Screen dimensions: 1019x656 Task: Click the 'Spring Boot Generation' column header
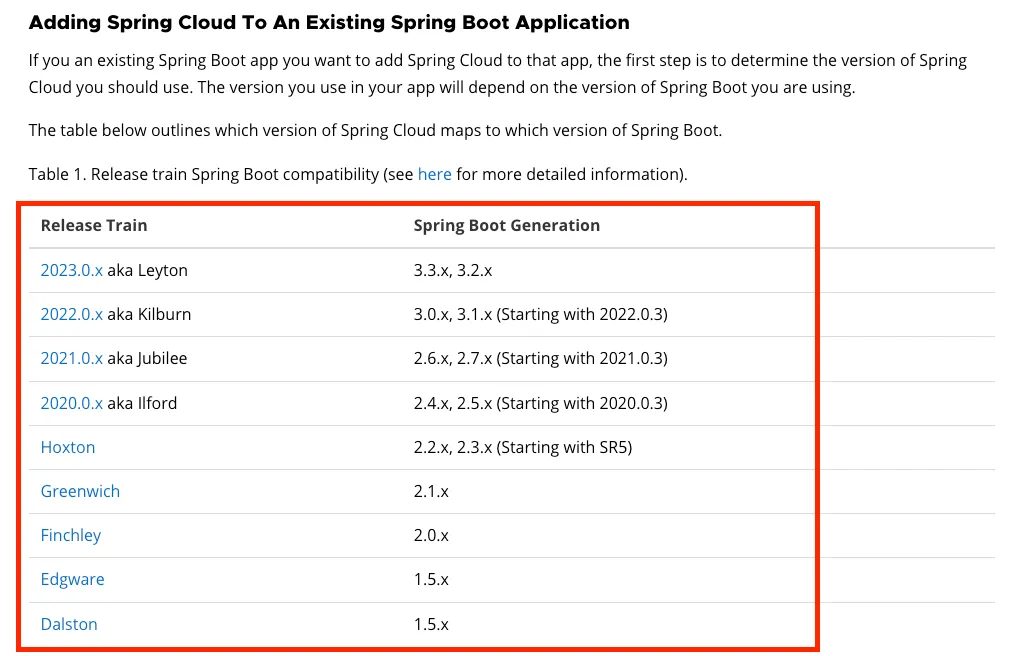tap(507, 226)
